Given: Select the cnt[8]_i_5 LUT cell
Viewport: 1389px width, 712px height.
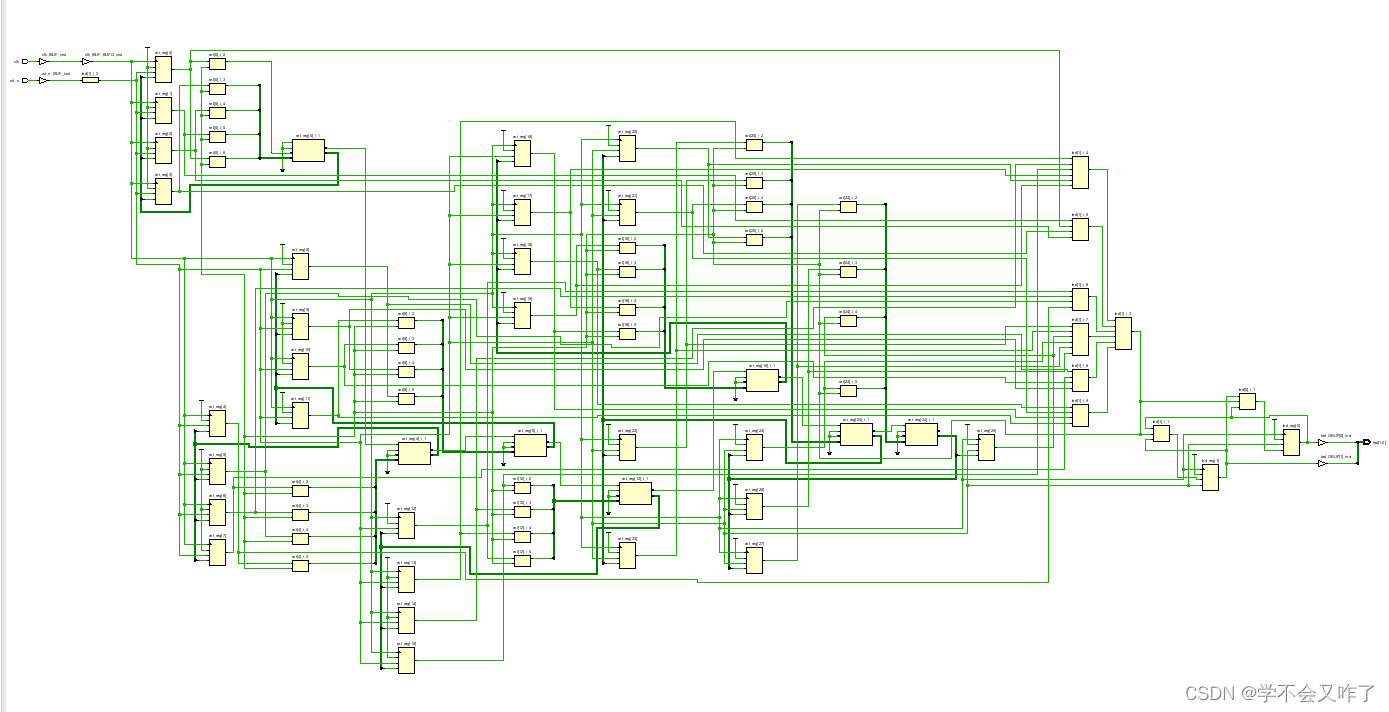Looking at the screenshot, I should tap(406, 397).
